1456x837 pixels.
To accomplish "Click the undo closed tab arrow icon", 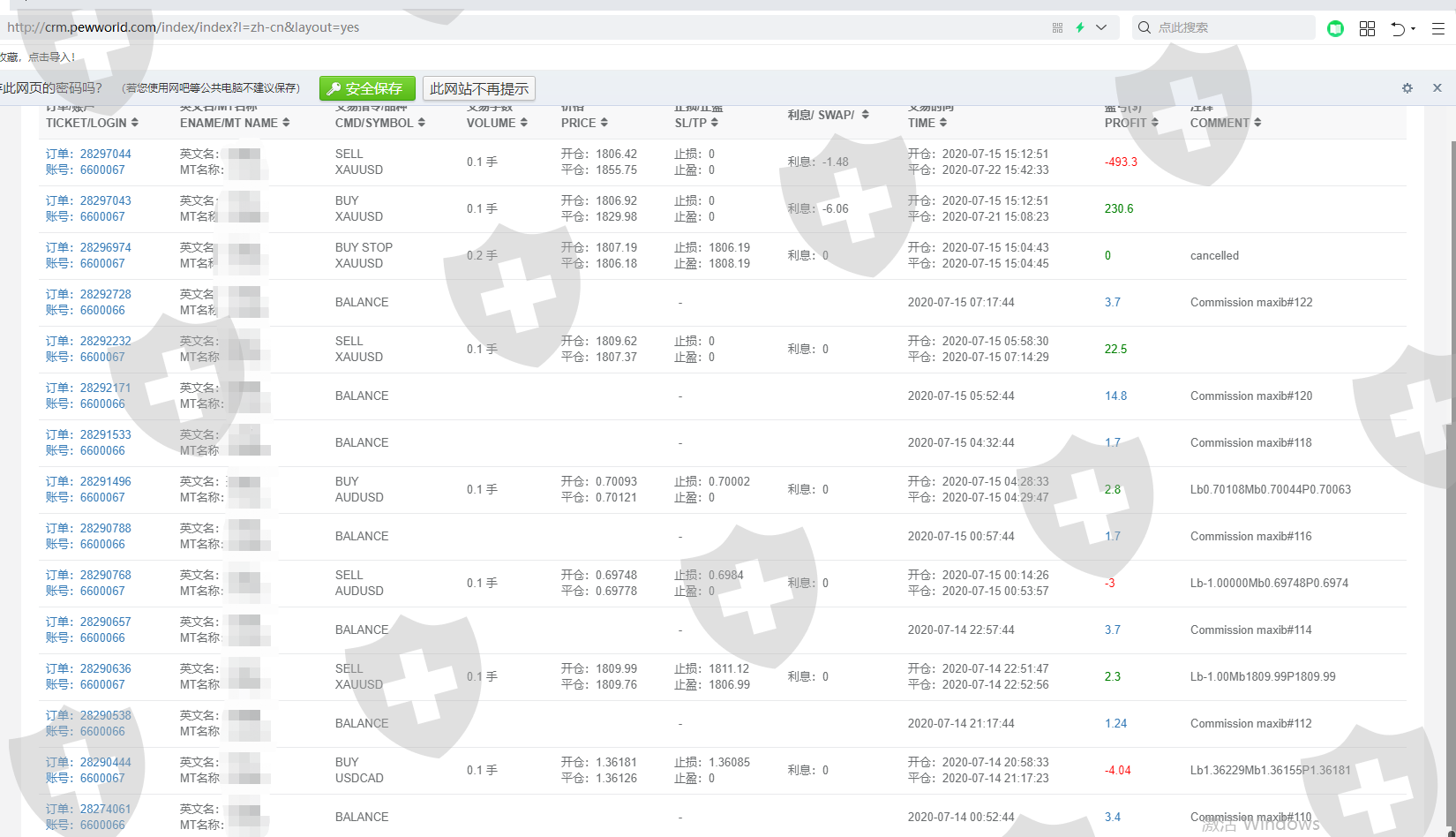I will pyautogui.click(x=1398, y=28).
